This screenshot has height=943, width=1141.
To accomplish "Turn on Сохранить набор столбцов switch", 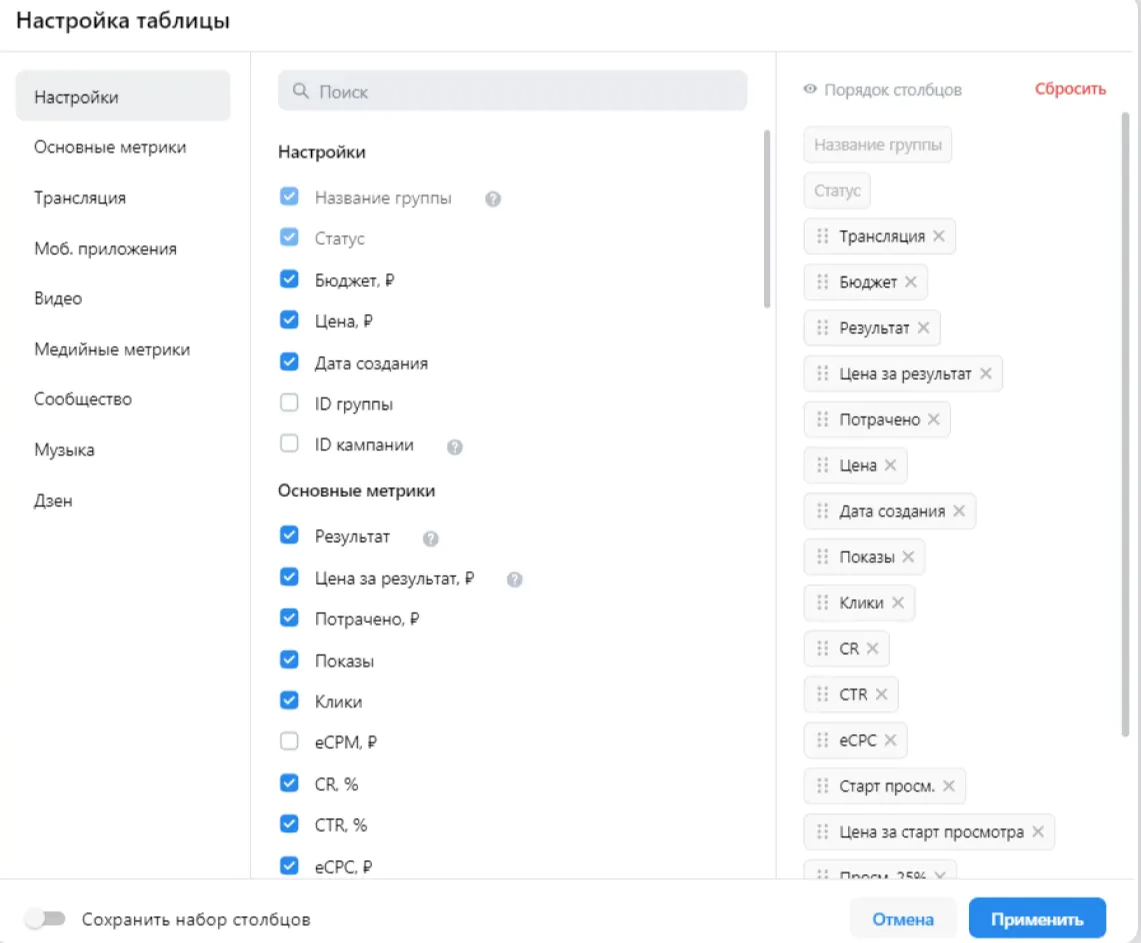I will coord(45,919).
